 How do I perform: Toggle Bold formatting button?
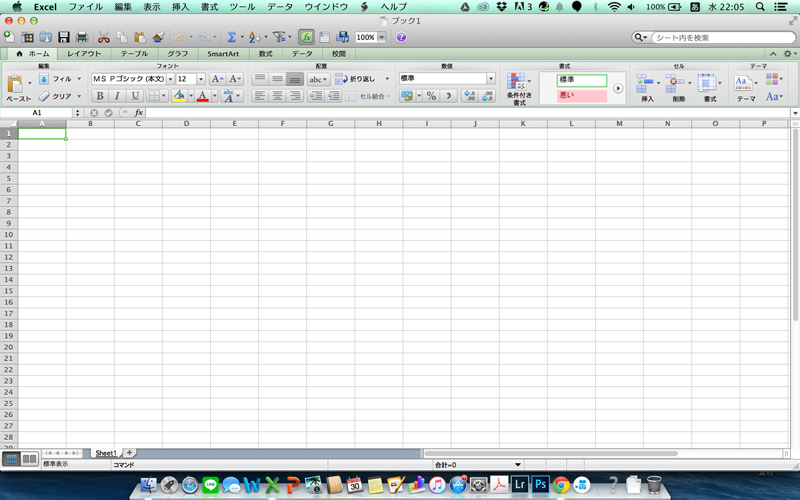pos(100,96)
